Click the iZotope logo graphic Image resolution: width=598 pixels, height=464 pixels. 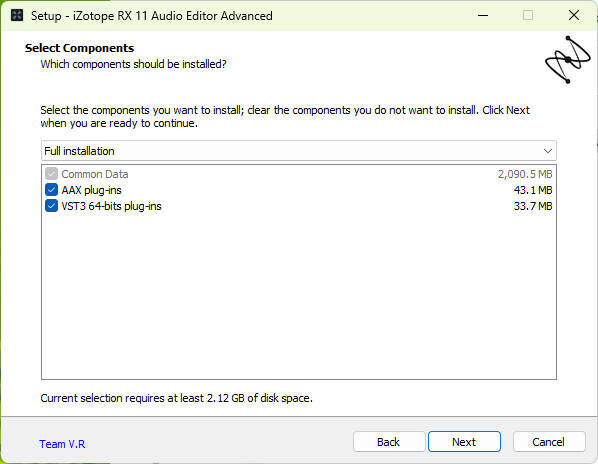[x=567, y=59]
